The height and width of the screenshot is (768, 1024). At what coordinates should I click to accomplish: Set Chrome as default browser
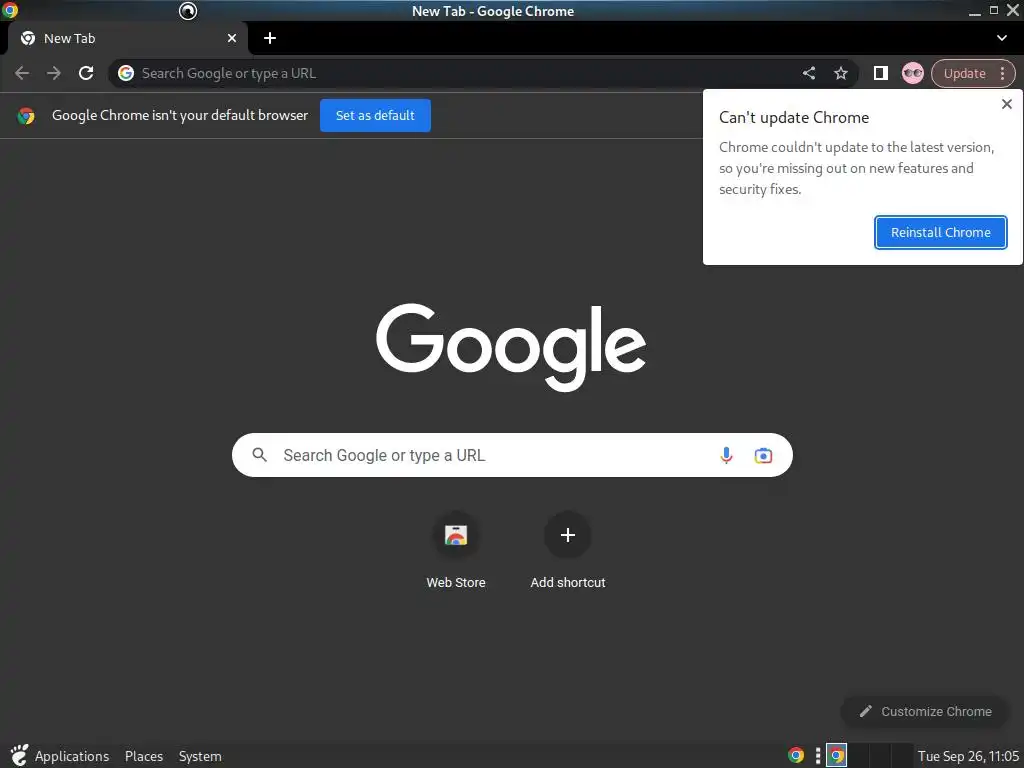pos(375,116)
